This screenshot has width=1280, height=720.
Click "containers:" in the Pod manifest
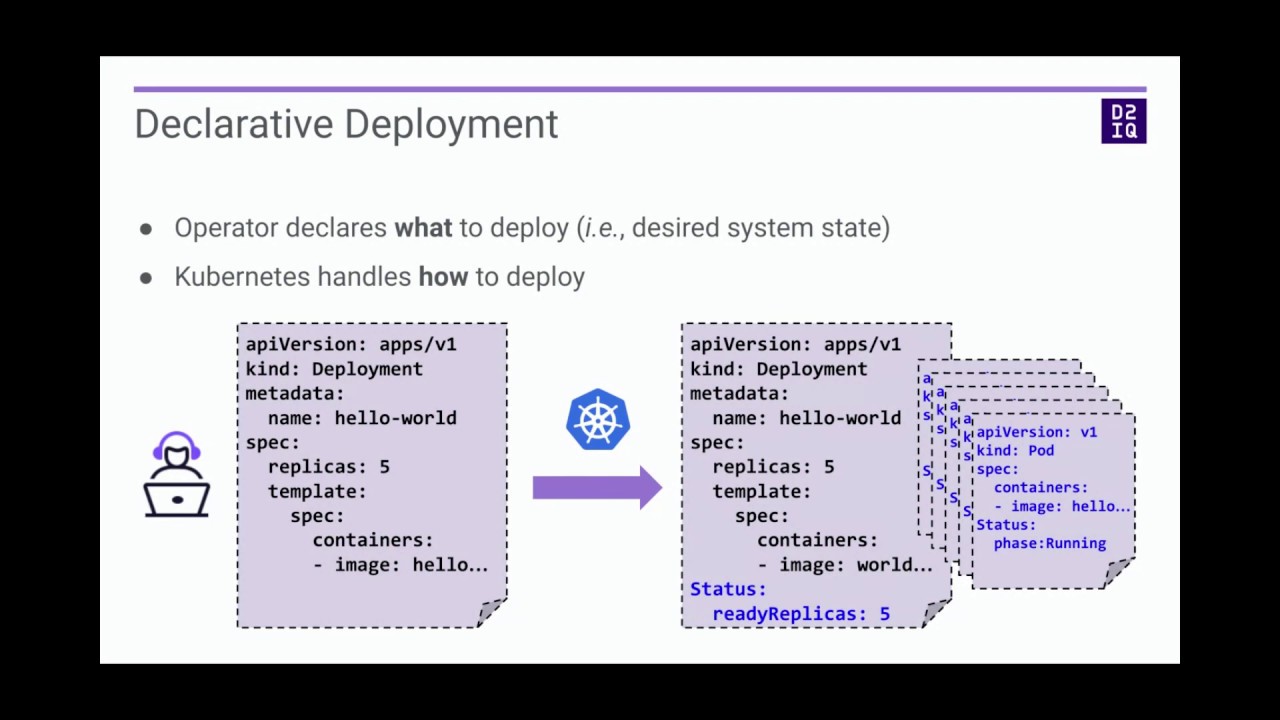click(1040, 488)
